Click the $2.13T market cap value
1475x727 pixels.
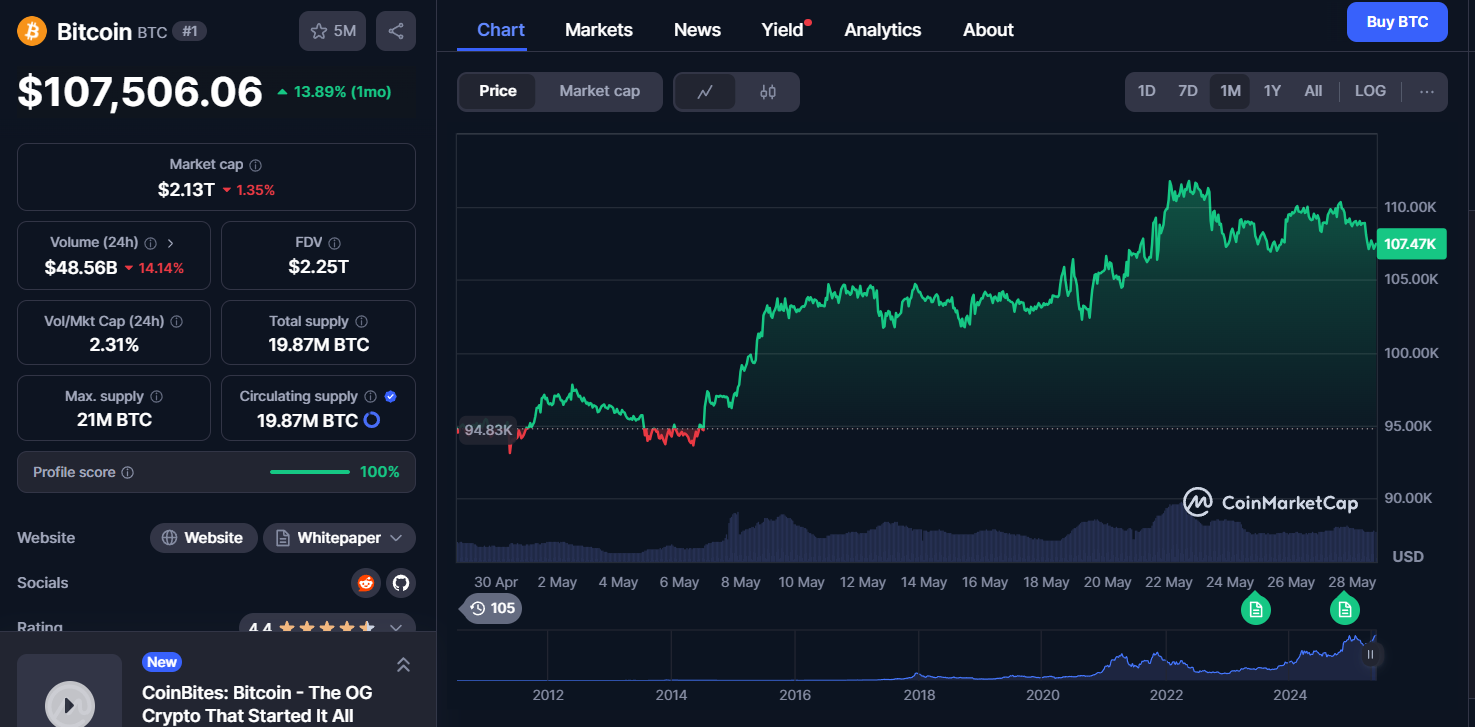click(186, 189)
